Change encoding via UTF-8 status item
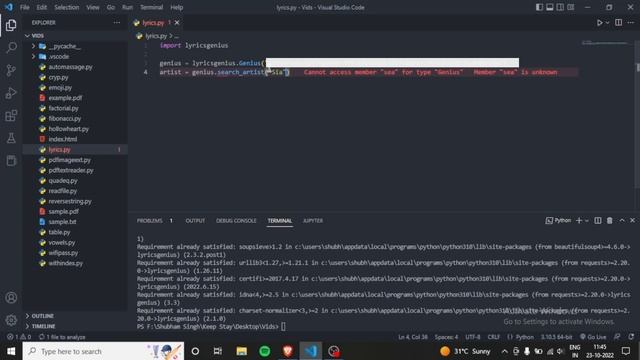640x360 pixels. [473, 337]
